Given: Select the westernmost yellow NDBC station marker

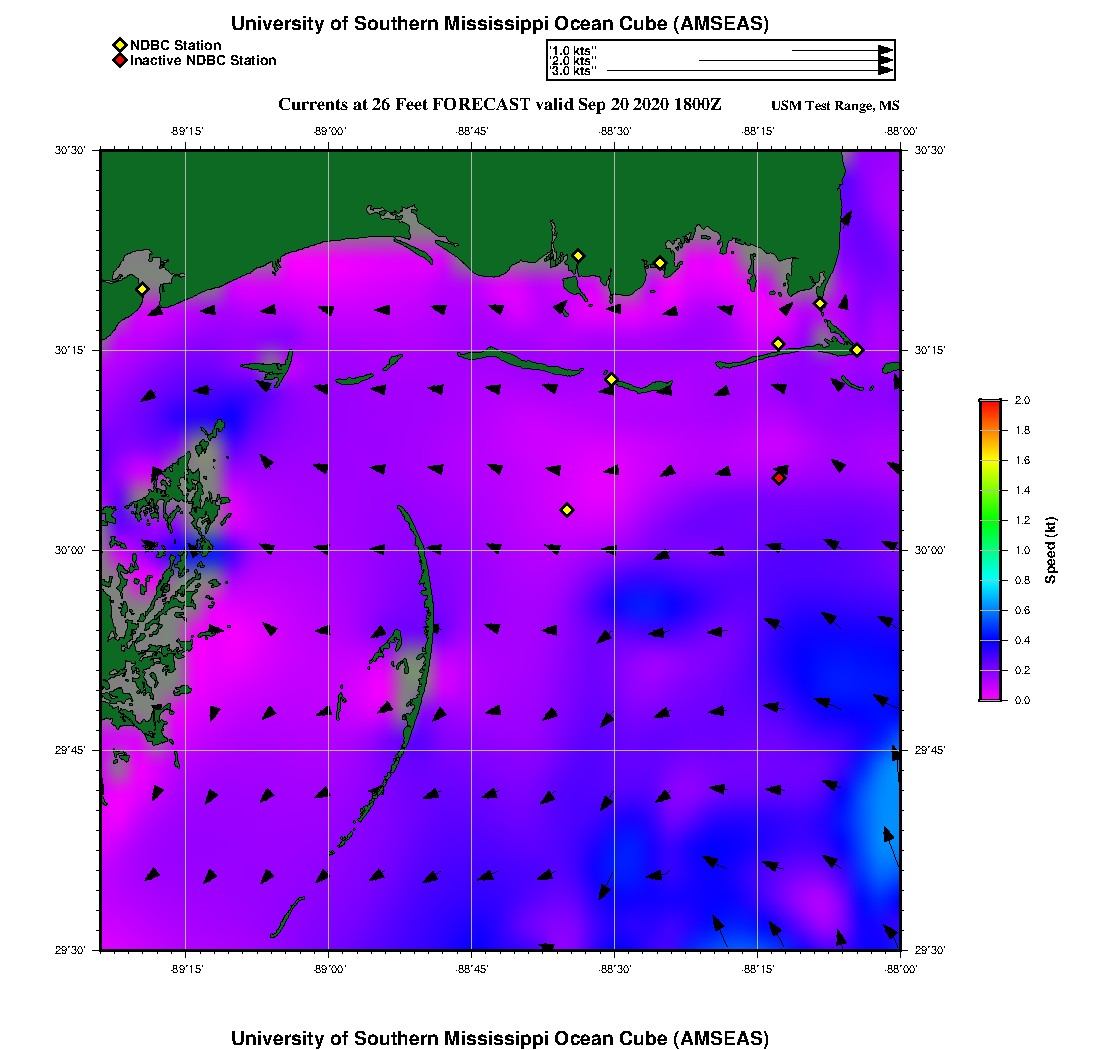Looking at the screenshot, I should point(142,289).
